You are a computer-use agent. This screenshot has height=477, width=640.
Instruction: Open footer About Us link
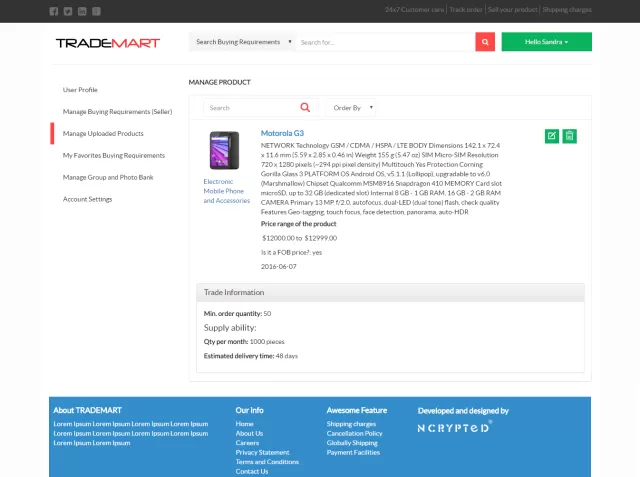(249, 433)
